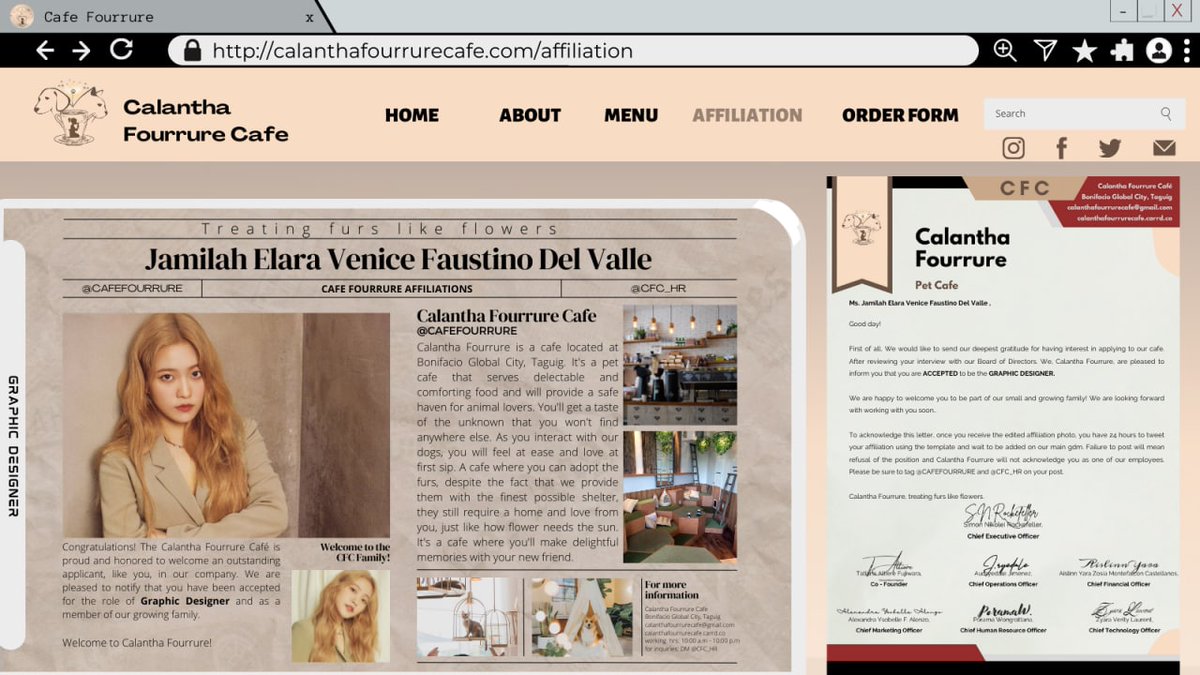Open the cafe's Instagram page icon
Image resolution: width=1200 pixels, height=675 pixels.
click(1013, 148)
